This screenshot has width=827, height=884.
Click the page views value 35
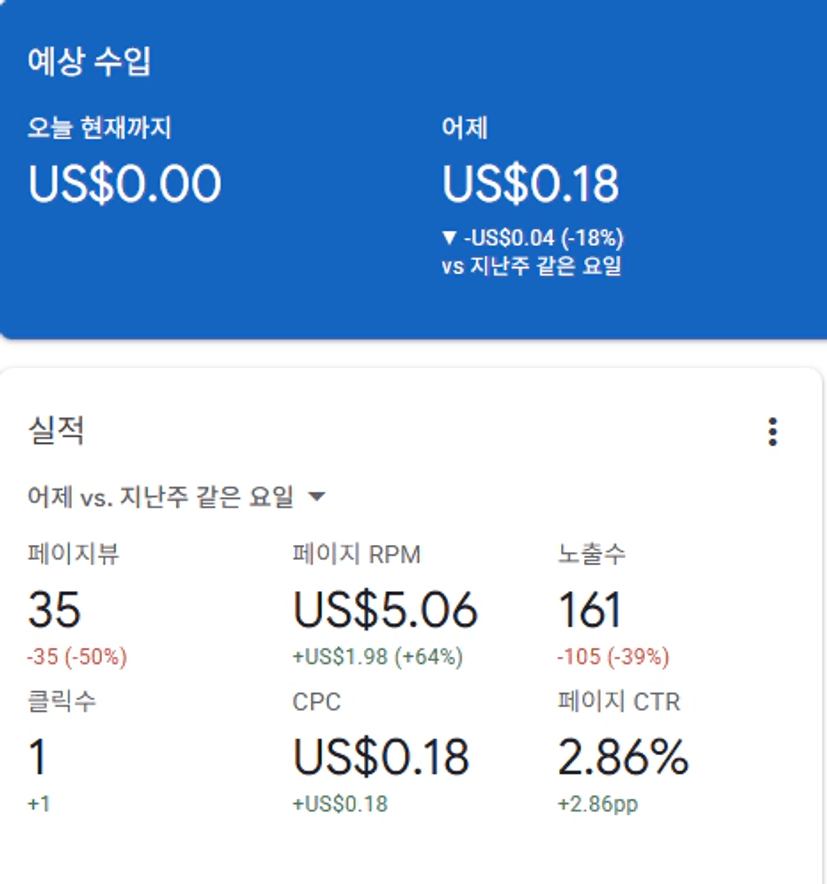point(54,610)
